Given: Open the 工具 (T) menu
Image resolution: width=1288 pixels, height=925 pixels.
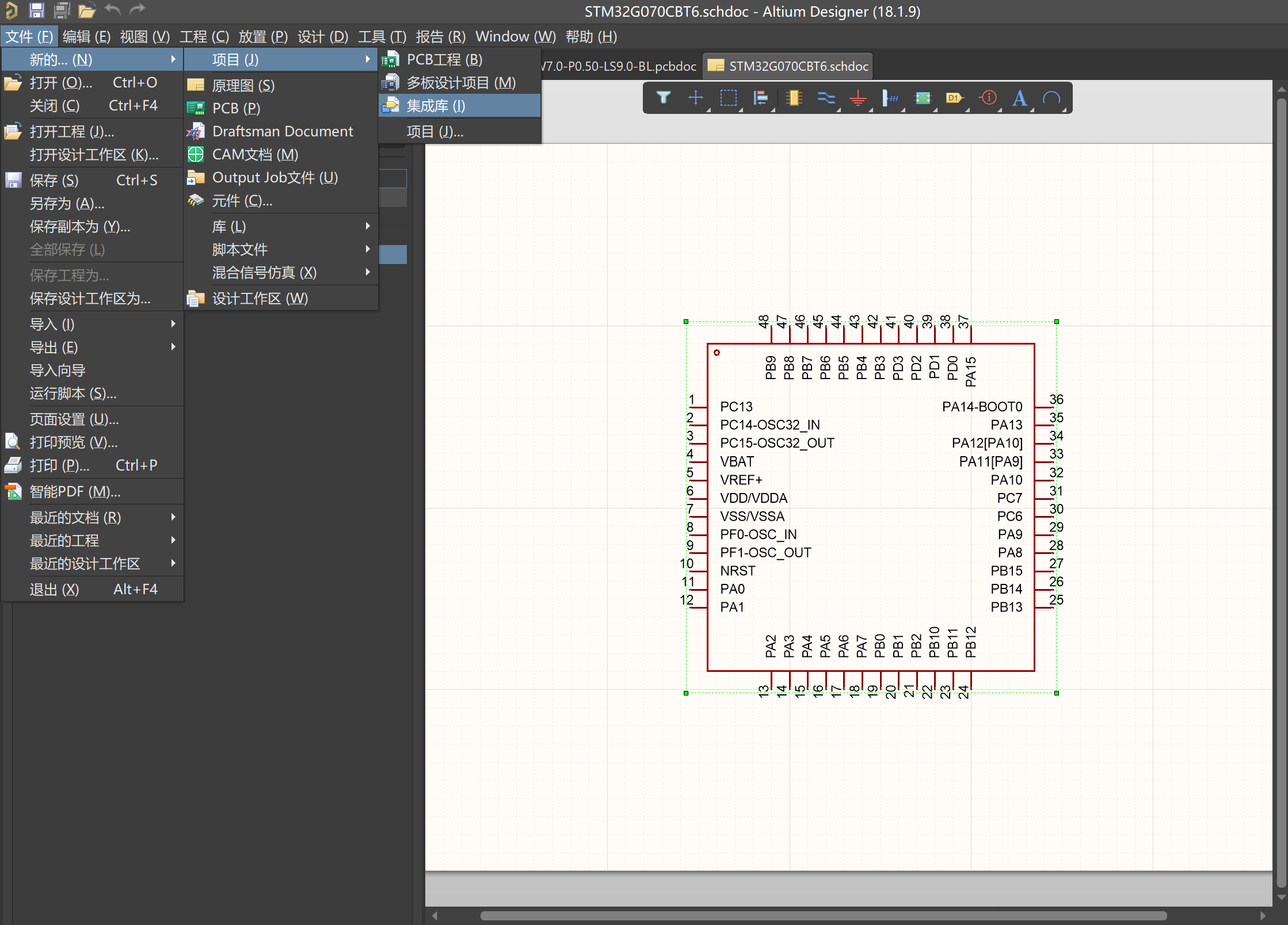Looking at the screenshot, I should [382, 36].
